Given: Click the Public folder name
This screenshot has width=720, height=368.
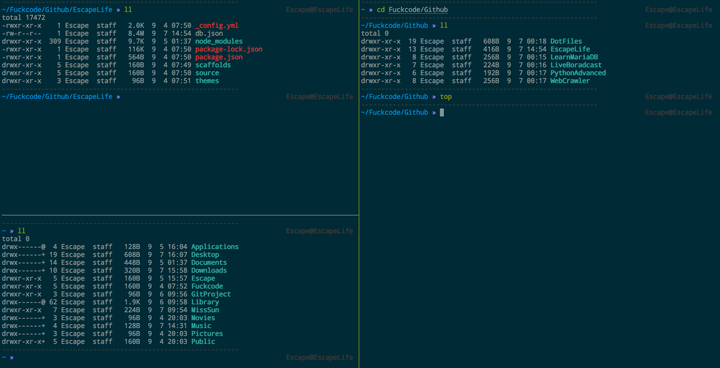Looking at the screenshot, I should tap(203, 341).
